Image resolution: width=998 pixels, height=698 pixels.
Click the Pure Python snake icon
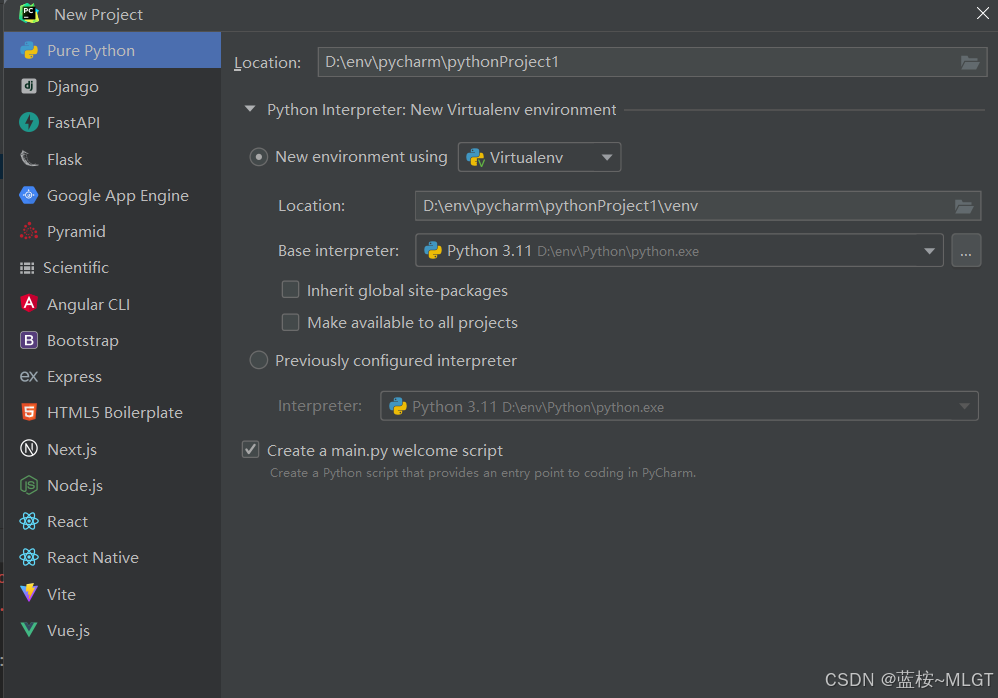coord(29,50)
